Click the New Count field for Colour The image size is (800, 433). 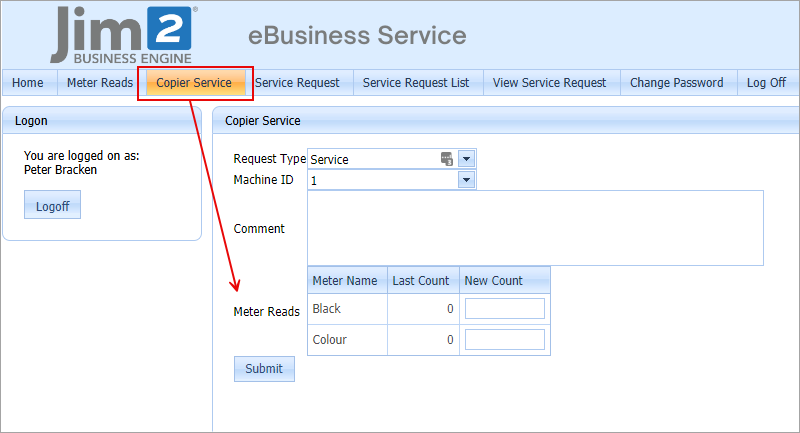click(505, 340)
